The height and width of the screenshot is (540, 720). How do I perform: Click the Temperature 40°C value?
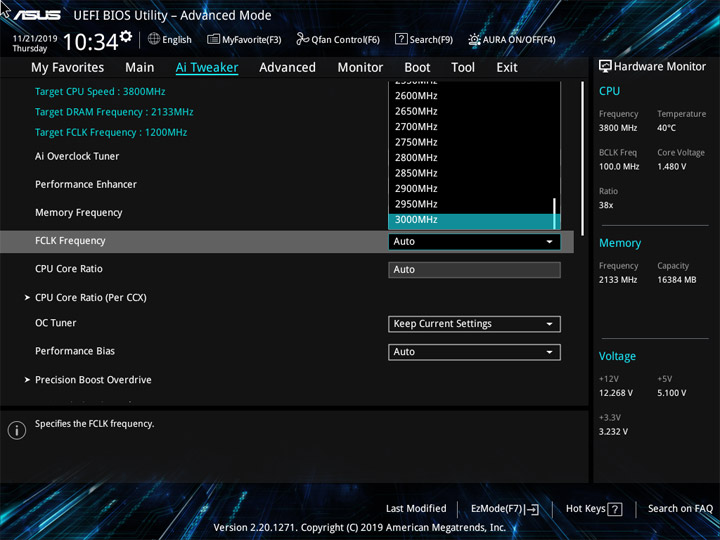[x=666, y=128]
